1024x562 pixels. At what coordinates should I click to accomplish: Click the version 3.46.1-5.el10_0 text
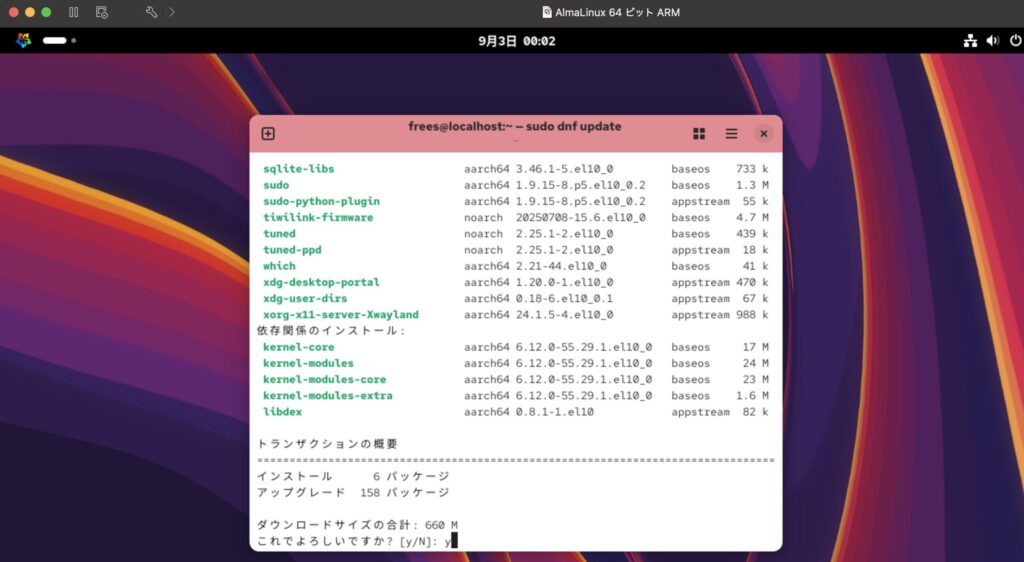tap(564, 168)
